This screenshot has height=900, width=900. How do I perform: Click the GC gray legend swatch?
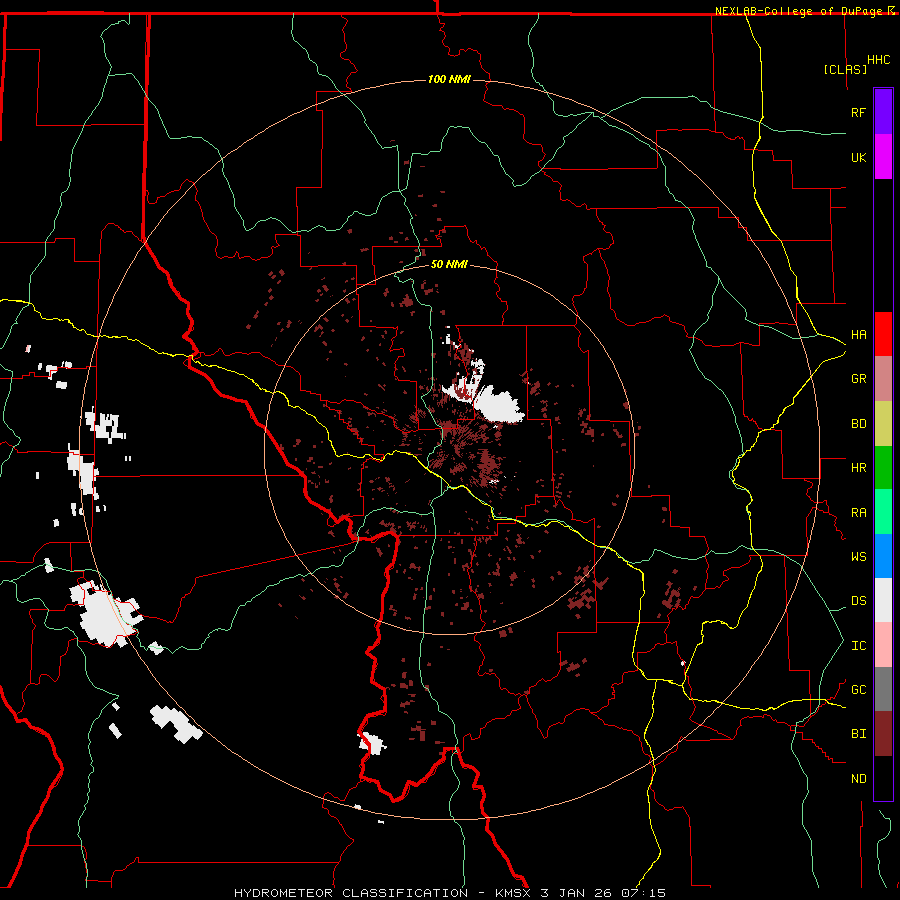[x=883, y=689]
